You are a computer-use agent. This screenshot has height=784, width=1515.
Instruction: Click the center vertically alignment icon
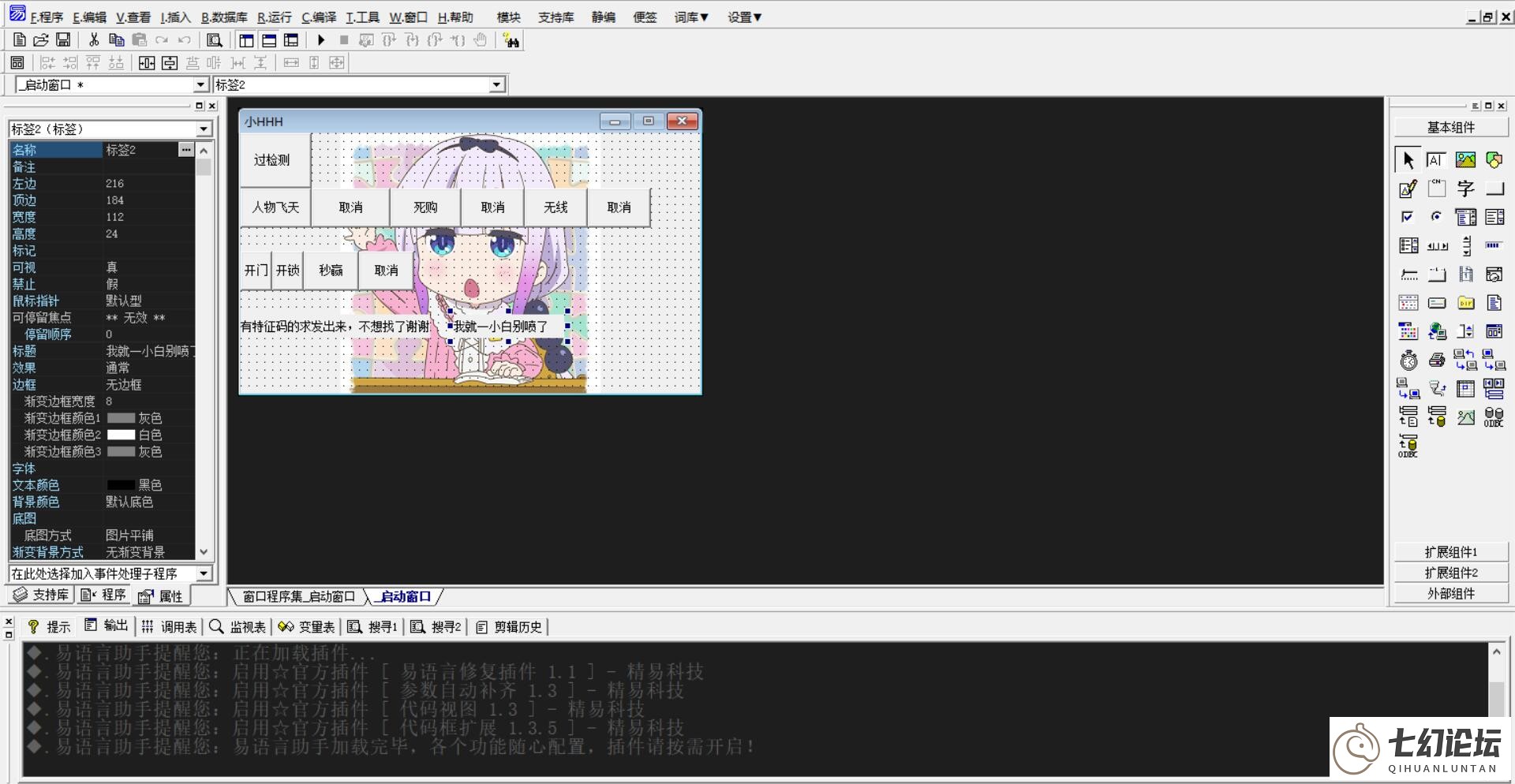point(170,62)
